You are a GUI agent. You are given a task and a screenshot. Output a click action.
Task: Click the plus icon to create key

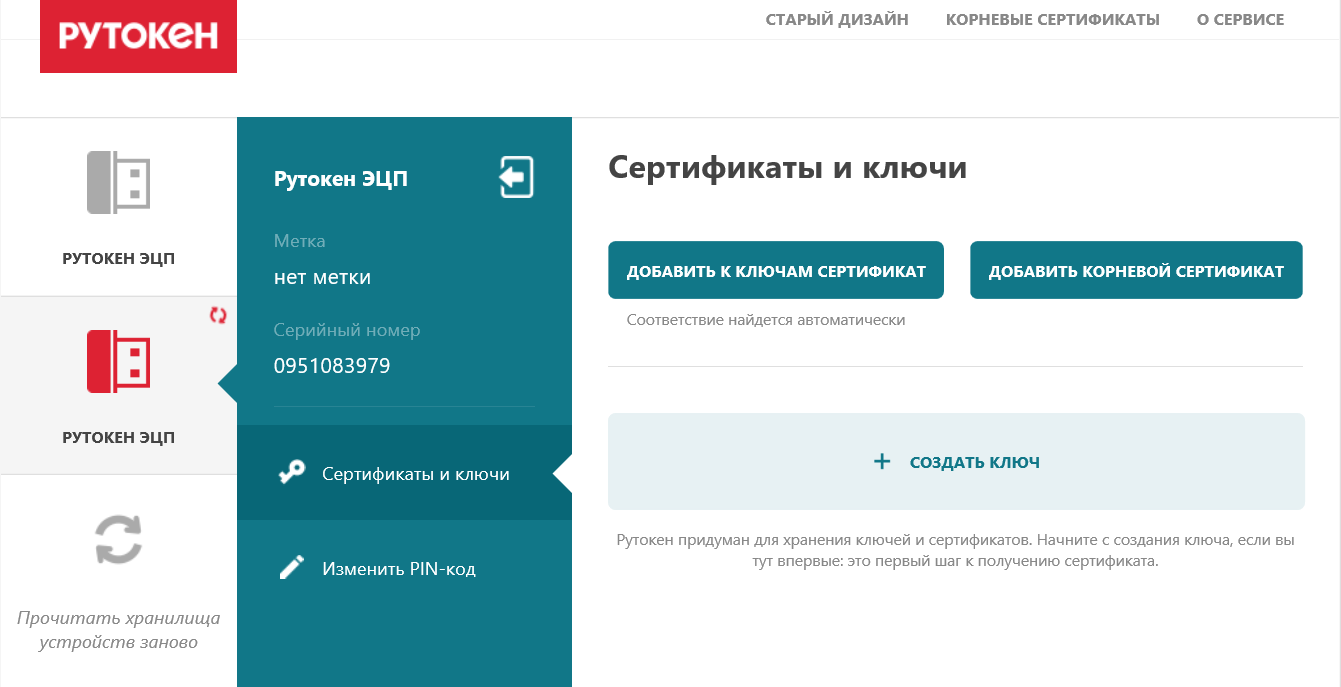pos(881,462)
